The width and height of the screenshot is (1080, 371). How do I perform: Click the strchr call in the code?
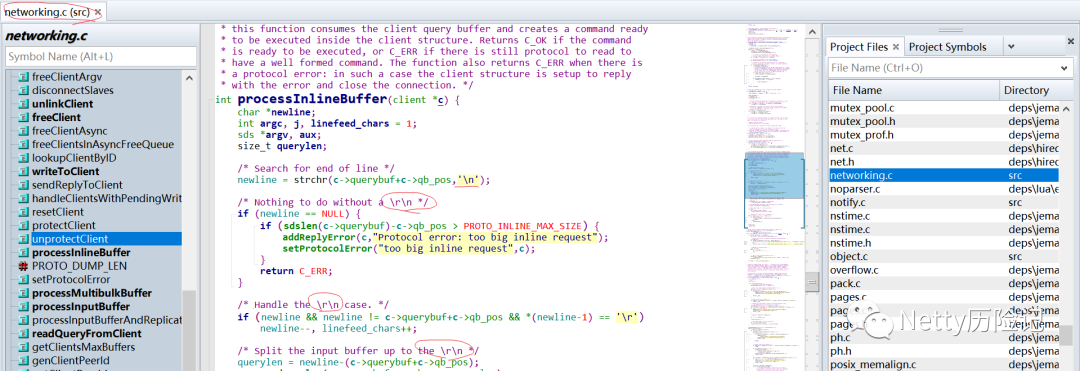(x=310, y=180)
